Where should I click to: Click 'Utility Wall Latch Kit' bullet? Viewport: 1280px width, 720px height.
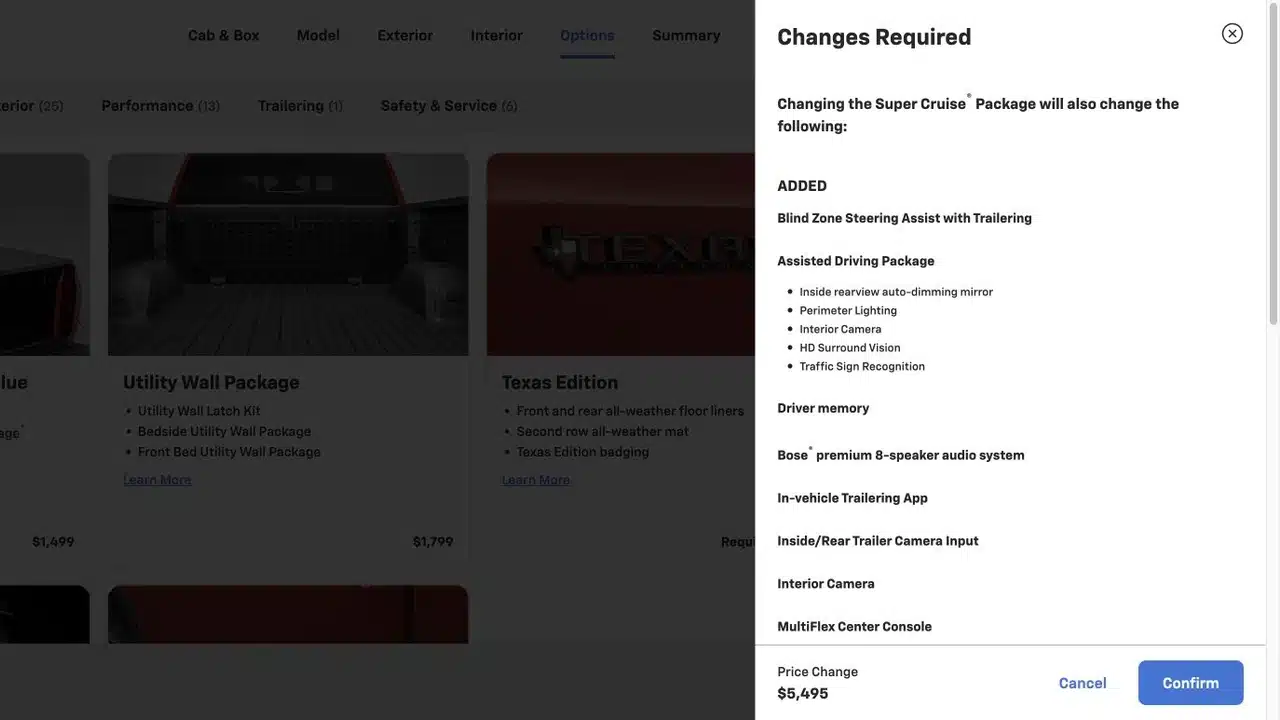[199, 411]
